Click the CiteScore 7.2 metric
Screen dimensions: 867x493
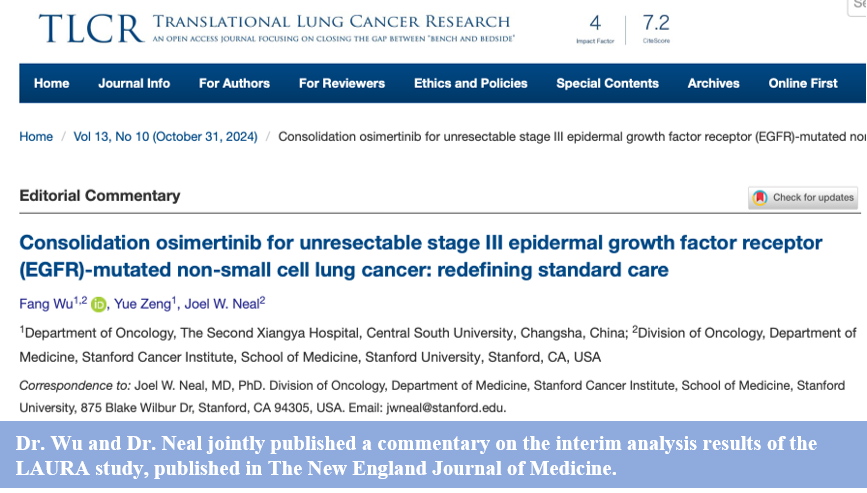tap(656, 27)
